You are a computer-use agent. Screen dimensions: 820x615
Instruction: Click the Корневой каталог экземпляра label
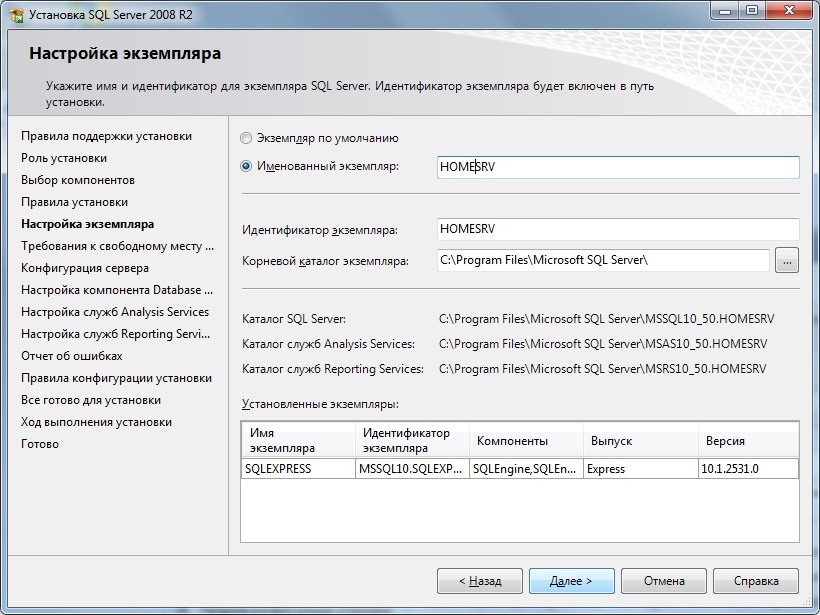[325, 261]
